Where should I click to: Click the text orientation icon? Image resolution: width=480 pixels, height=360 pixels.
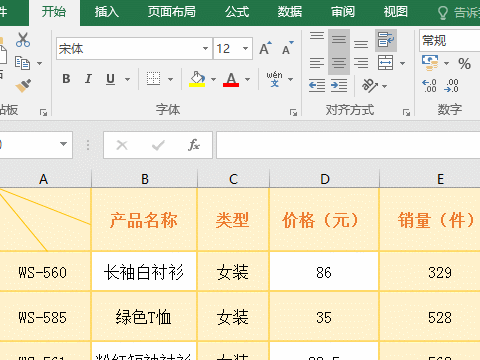pos(370,86)
